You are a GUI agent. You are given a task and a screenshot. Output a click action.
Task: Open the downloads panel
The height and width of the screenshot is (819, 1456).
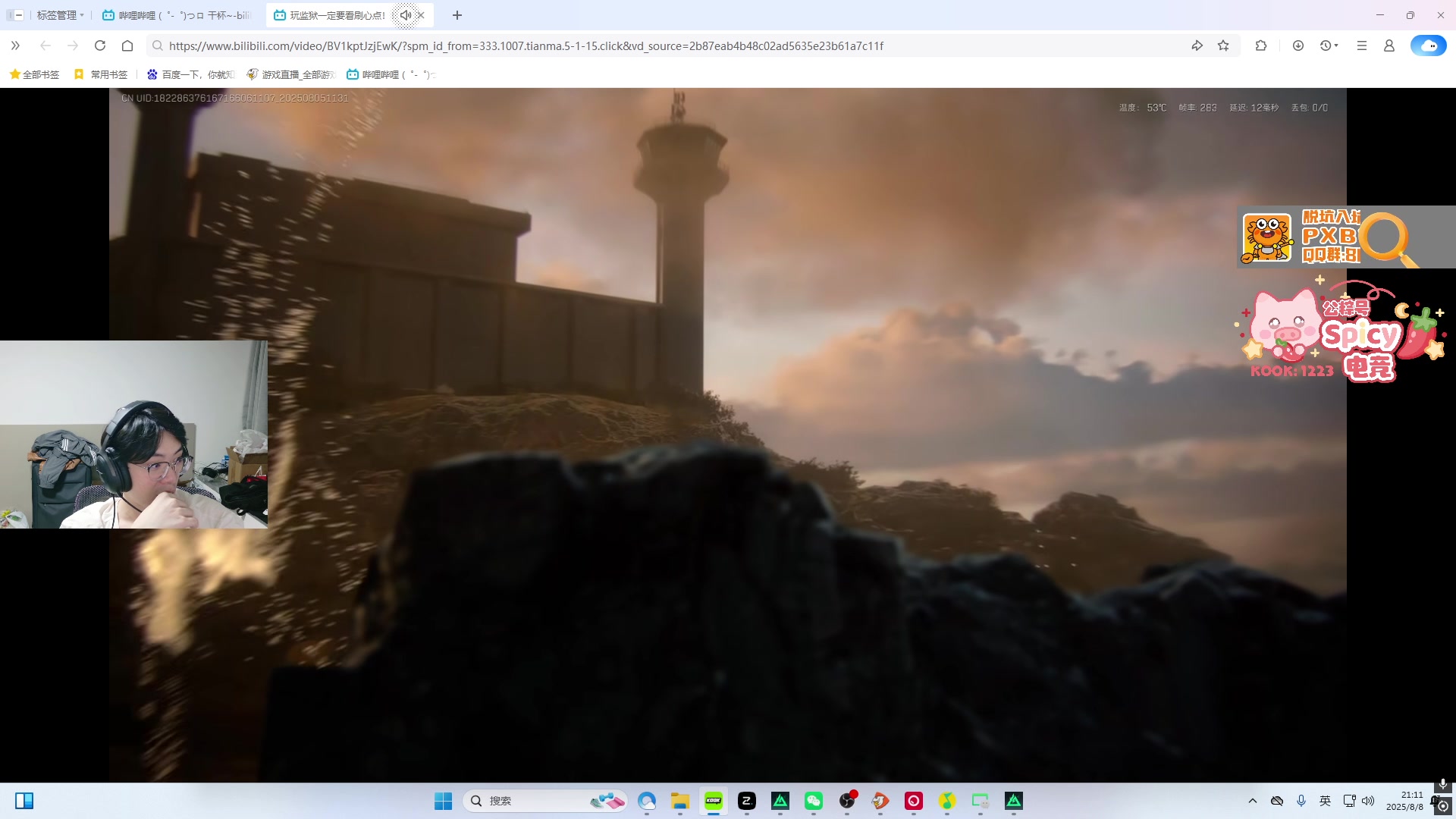tap(1298, 45)
